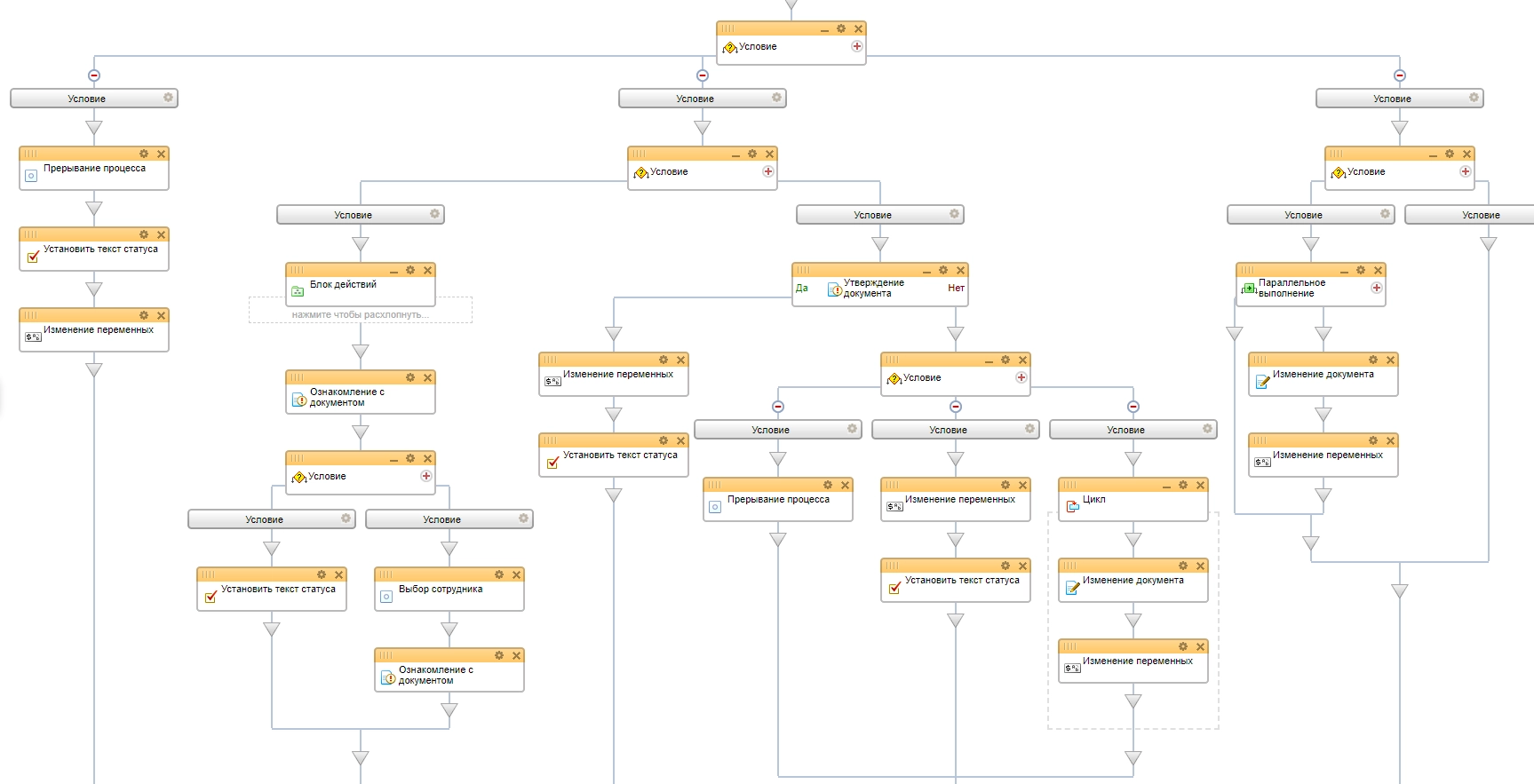
Task: Collapse "Параллельное выполнение" block with minus
Action: point(1344,271)
